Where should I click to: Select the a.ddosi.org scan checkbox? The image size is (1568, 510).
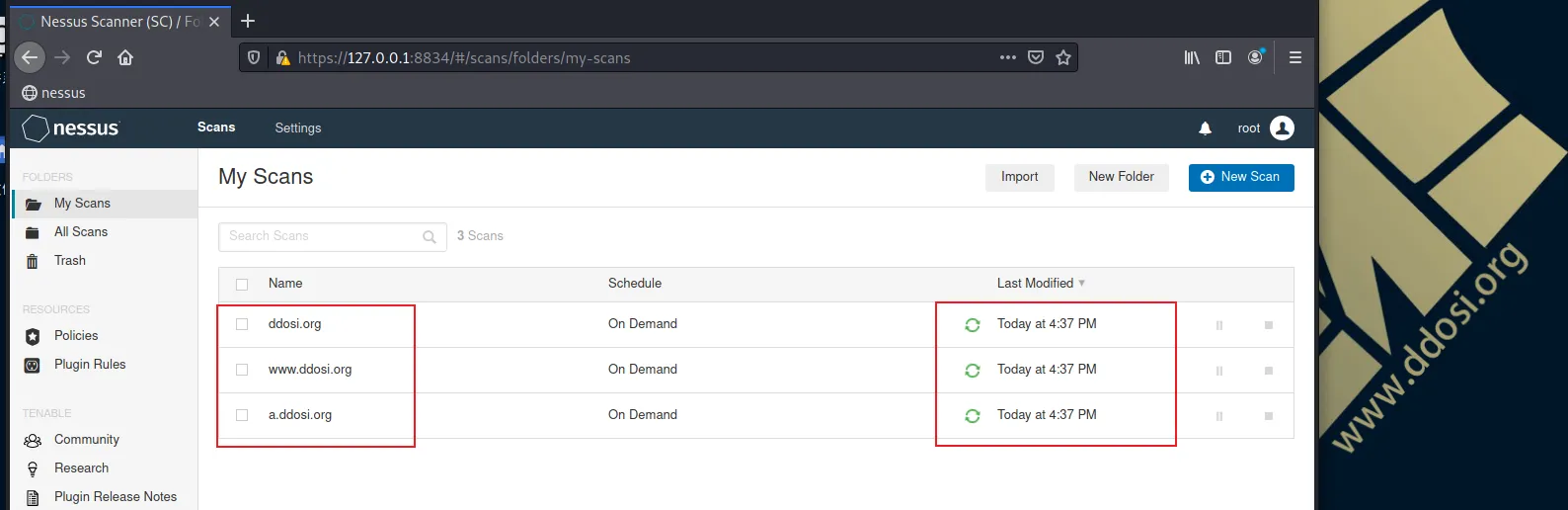pyautogui.click(x=242, y=415)
